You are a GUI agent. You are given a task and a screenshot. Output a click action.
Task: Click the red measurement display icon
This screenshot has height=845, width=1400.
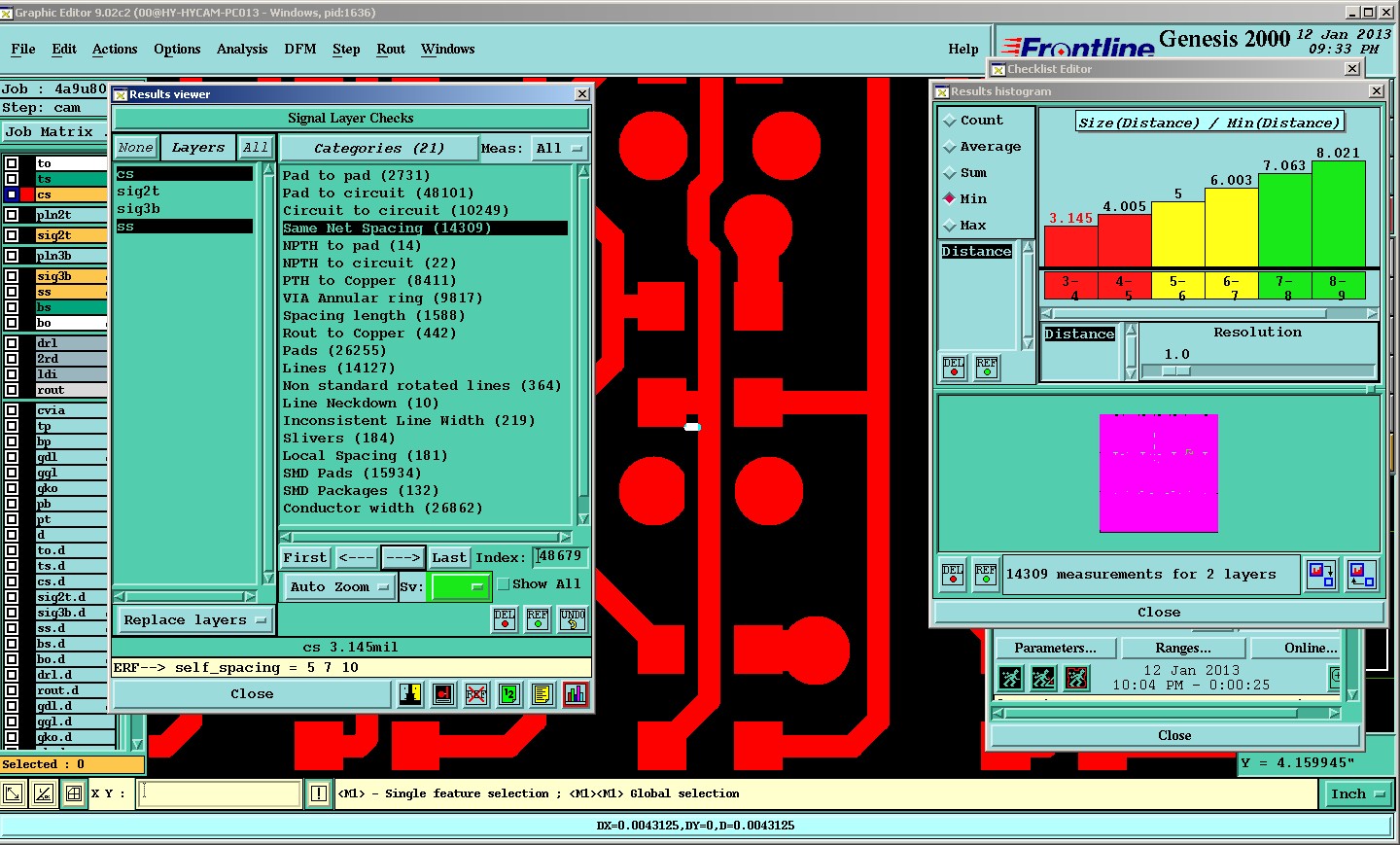point(443,694)
